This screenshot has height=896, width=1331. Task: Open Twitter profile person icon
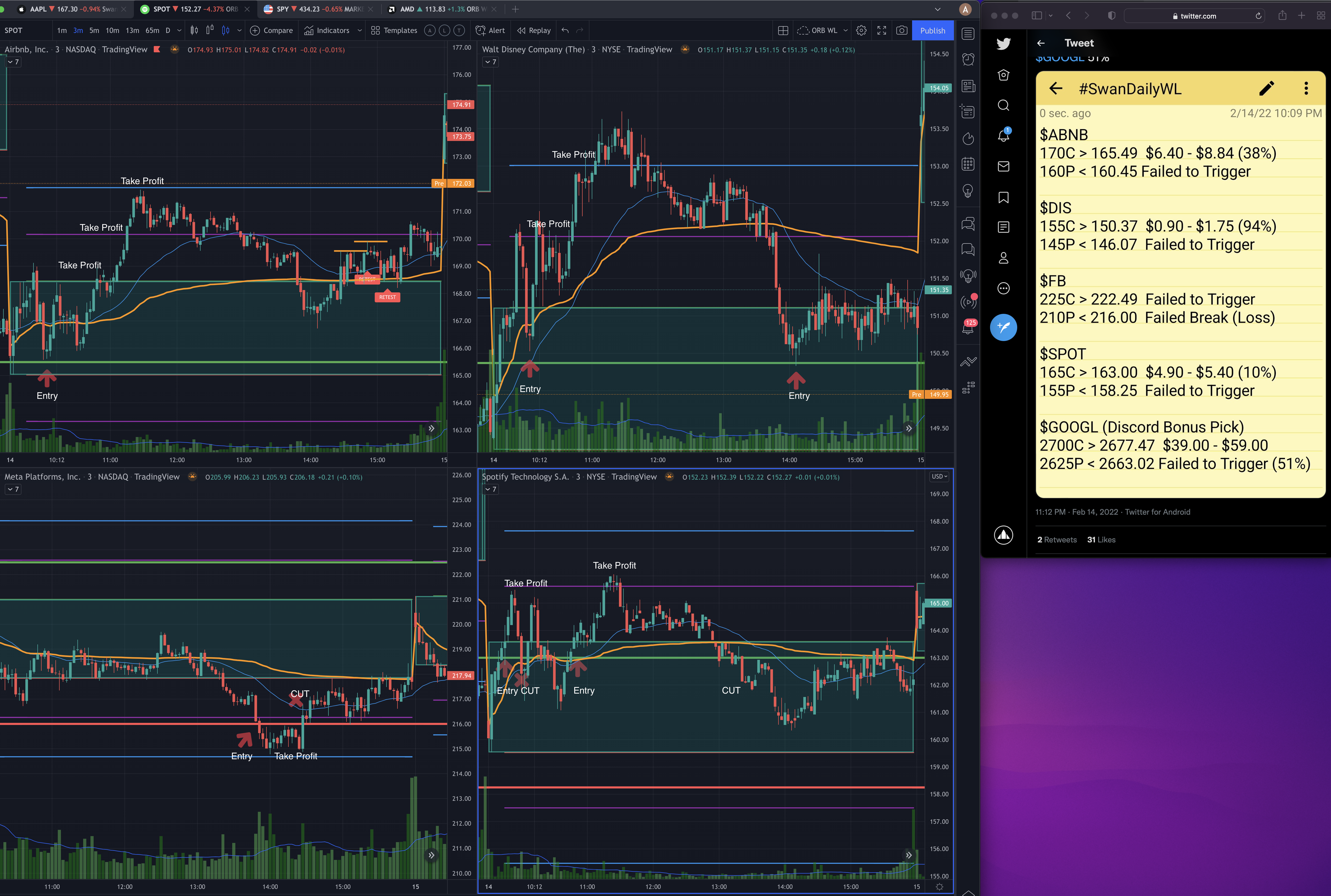click(x=1003, y=258)
